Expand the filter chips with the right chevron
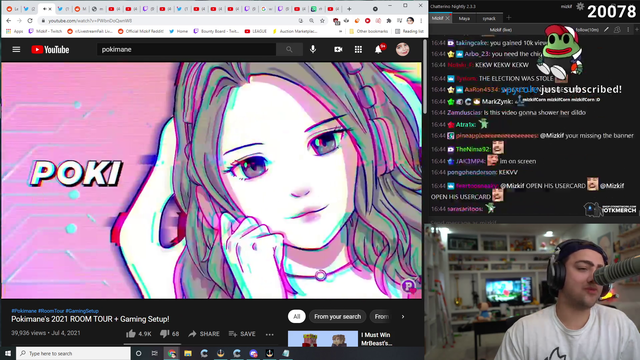 click(x=403, y=316)
